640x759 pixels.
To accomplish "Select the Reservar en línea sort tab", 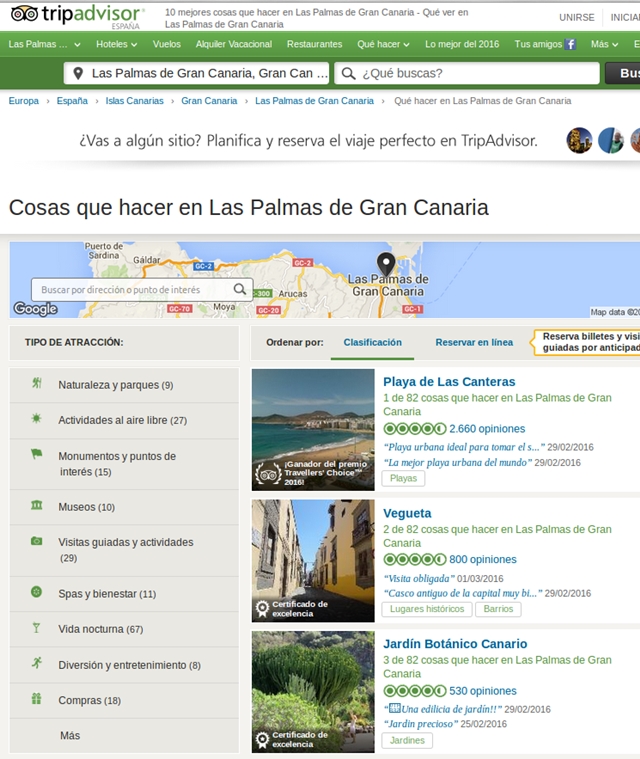I will (474, 343).
